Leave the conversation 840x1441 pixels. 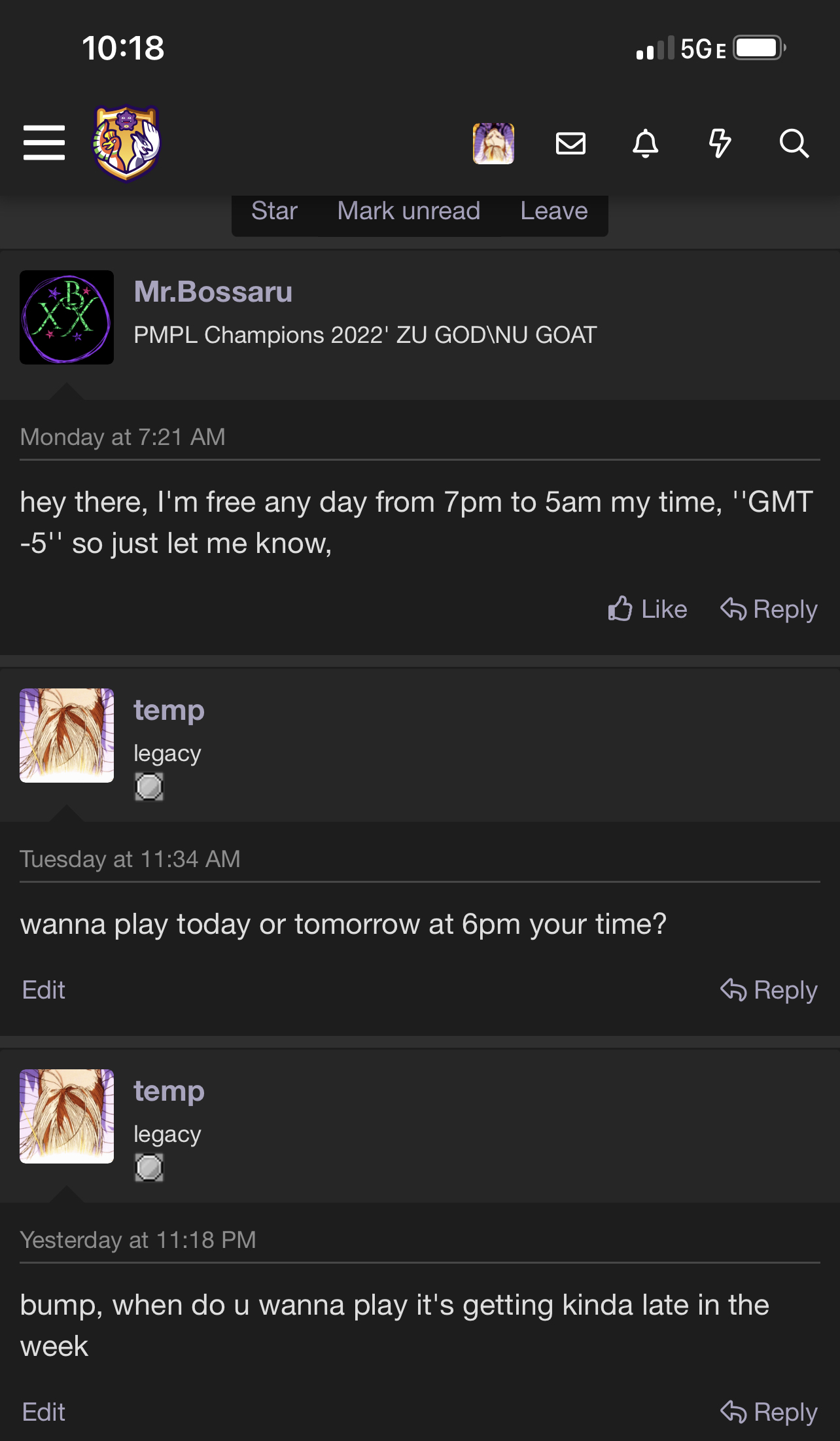pyautogui.click(x=554, y=211)
